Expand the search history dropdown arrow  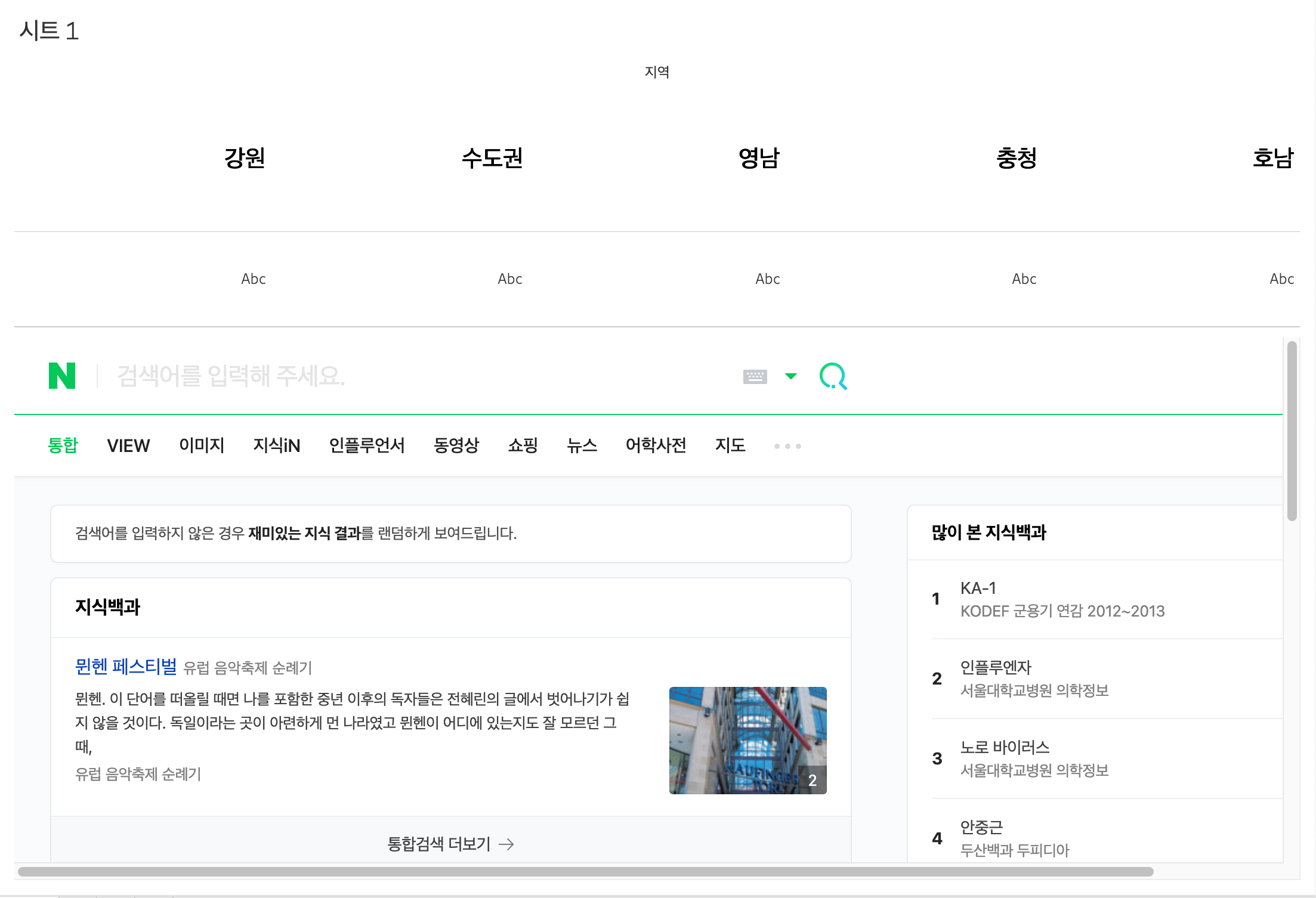point(790,376)
